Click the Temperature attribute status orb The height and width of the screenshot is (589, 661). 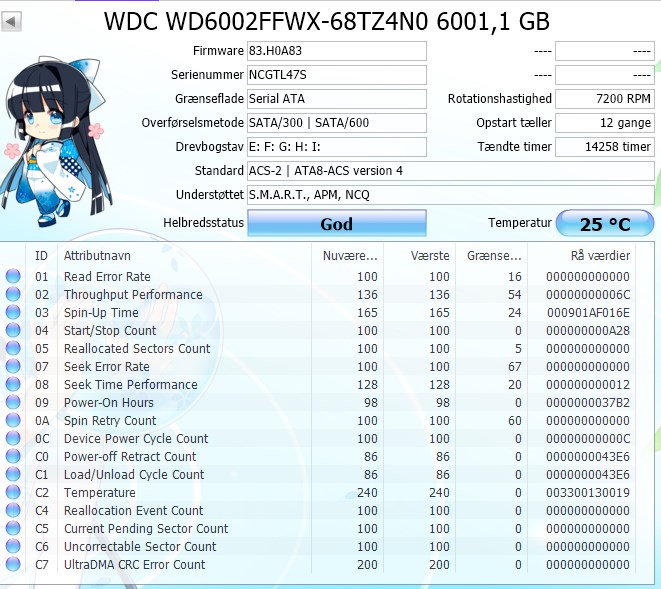(13, 492)
